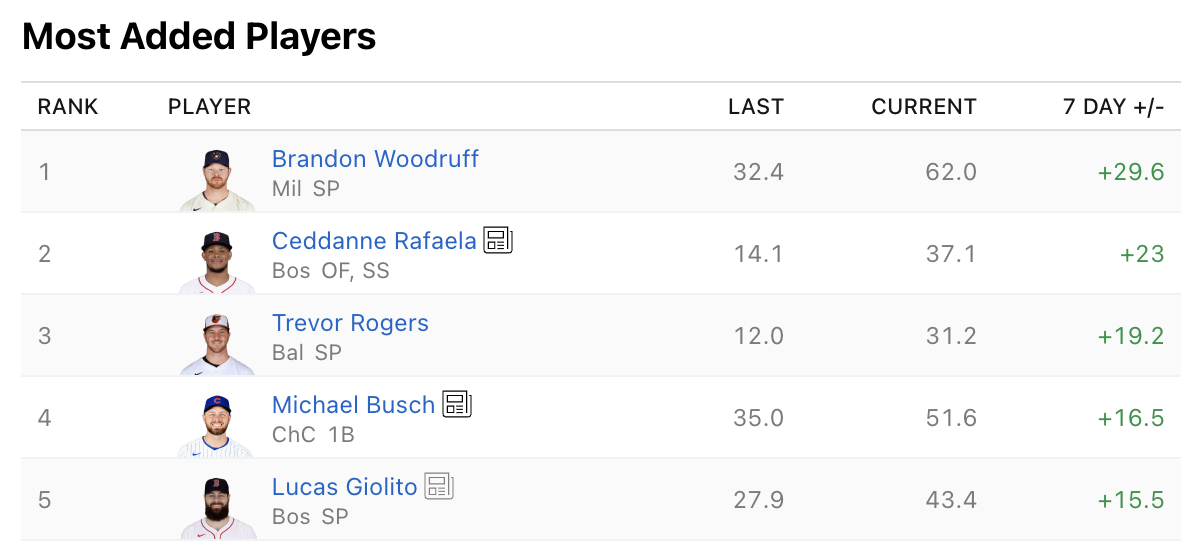Click the LAST column header
Viewport: 1200px width, 542px height.
pyautogui.click(x=756, y=107)
